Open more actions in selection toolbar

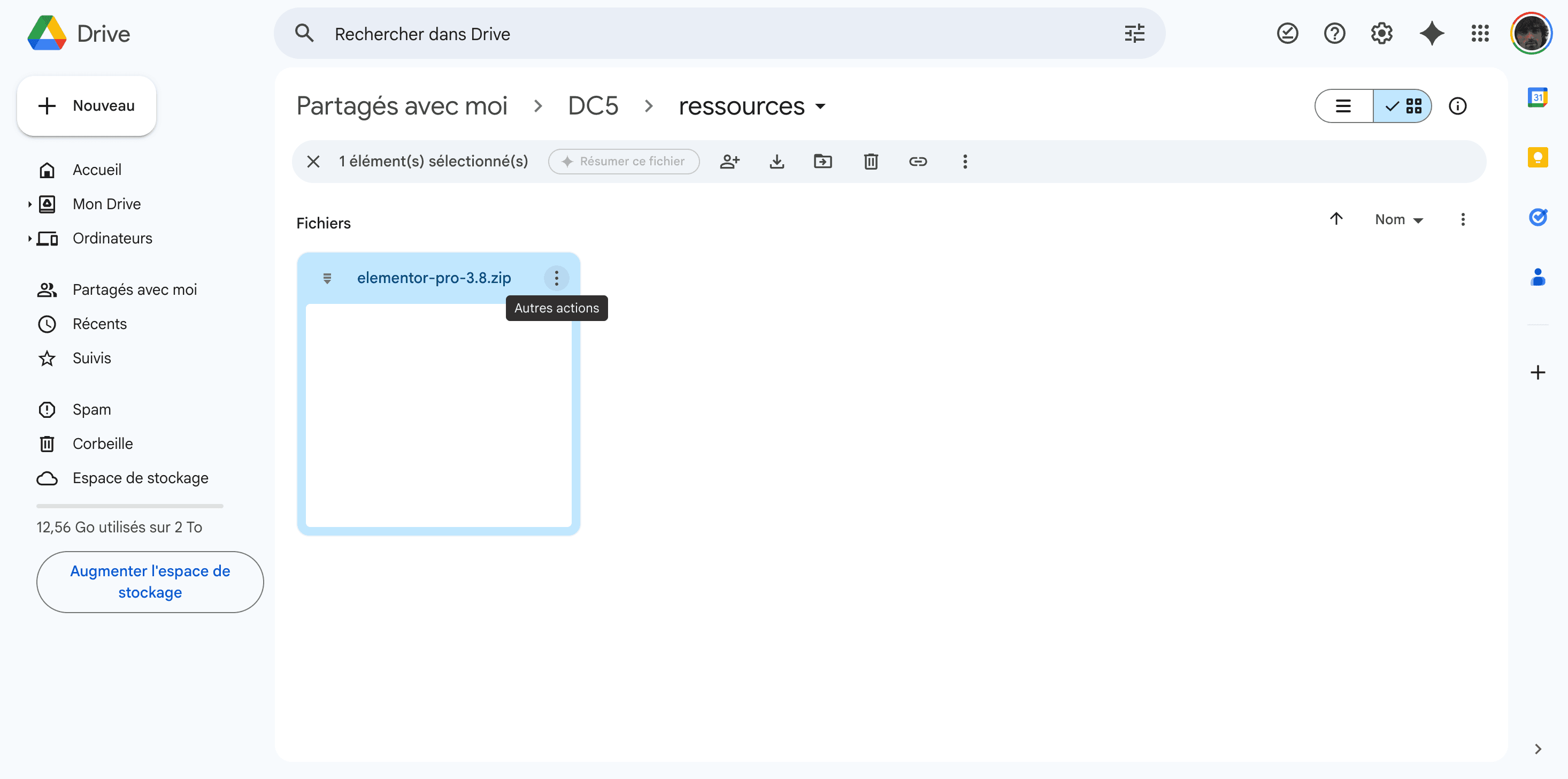(965, 162)
